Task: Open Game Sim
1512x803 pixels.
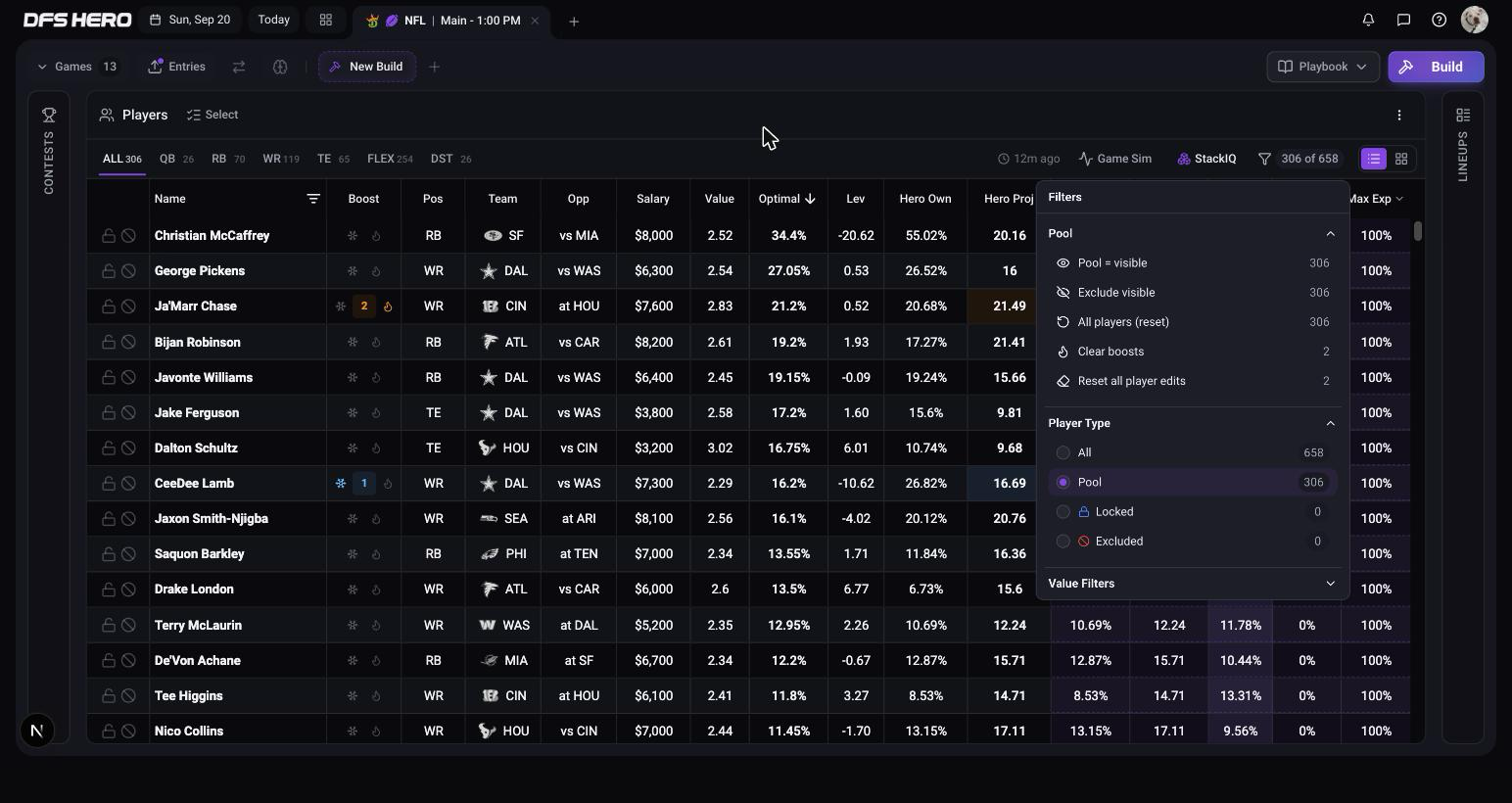Action: click(x=1115, y=159)
